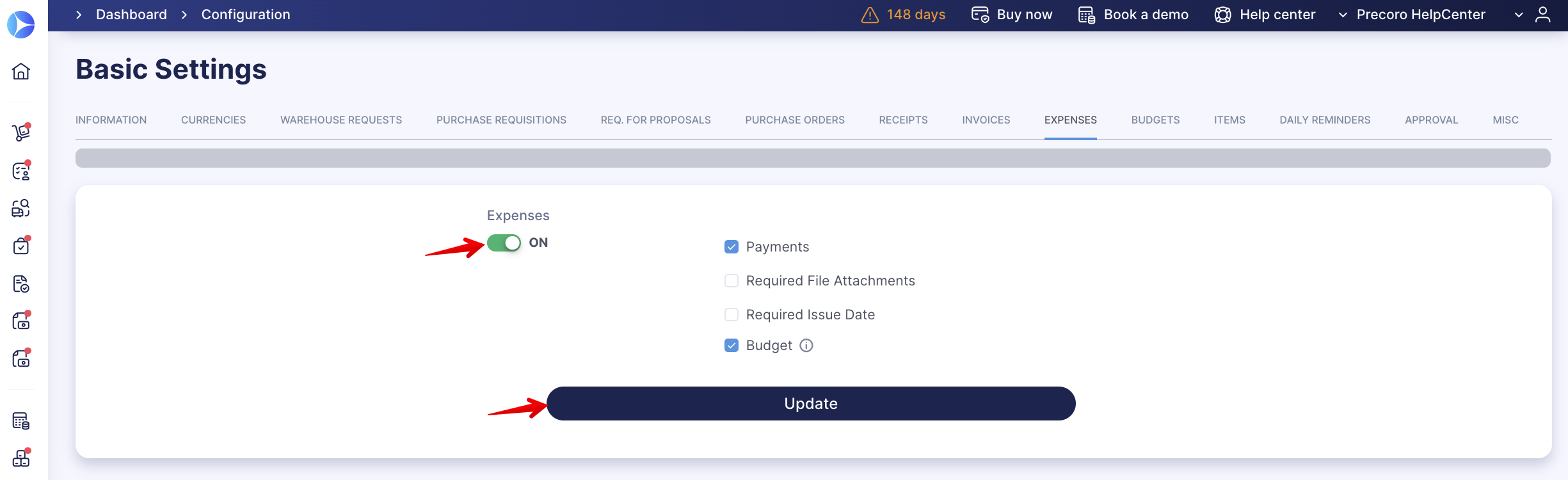Click the Help center lifebuoy icon
Image resolution: width=1568 pixels, height=480 pixels.
1222,15
